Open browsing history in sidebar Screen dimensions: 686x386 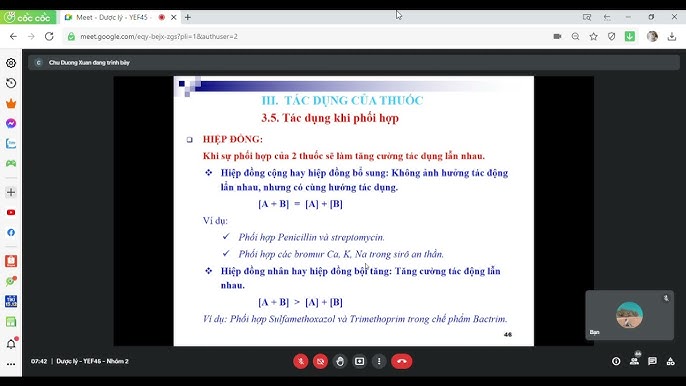pyautogui.click(x=11, y=83)
